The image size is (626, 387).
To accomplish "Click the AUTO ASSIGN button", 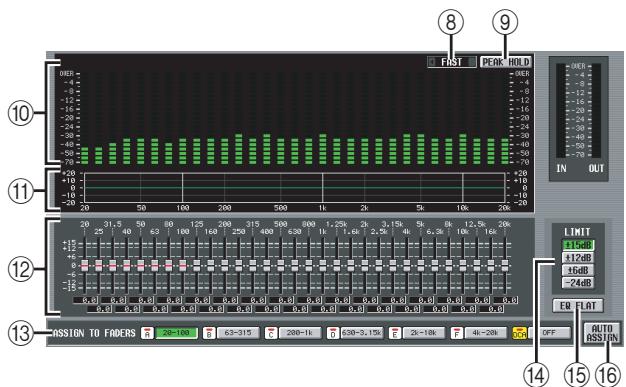I will pos(602,333).
